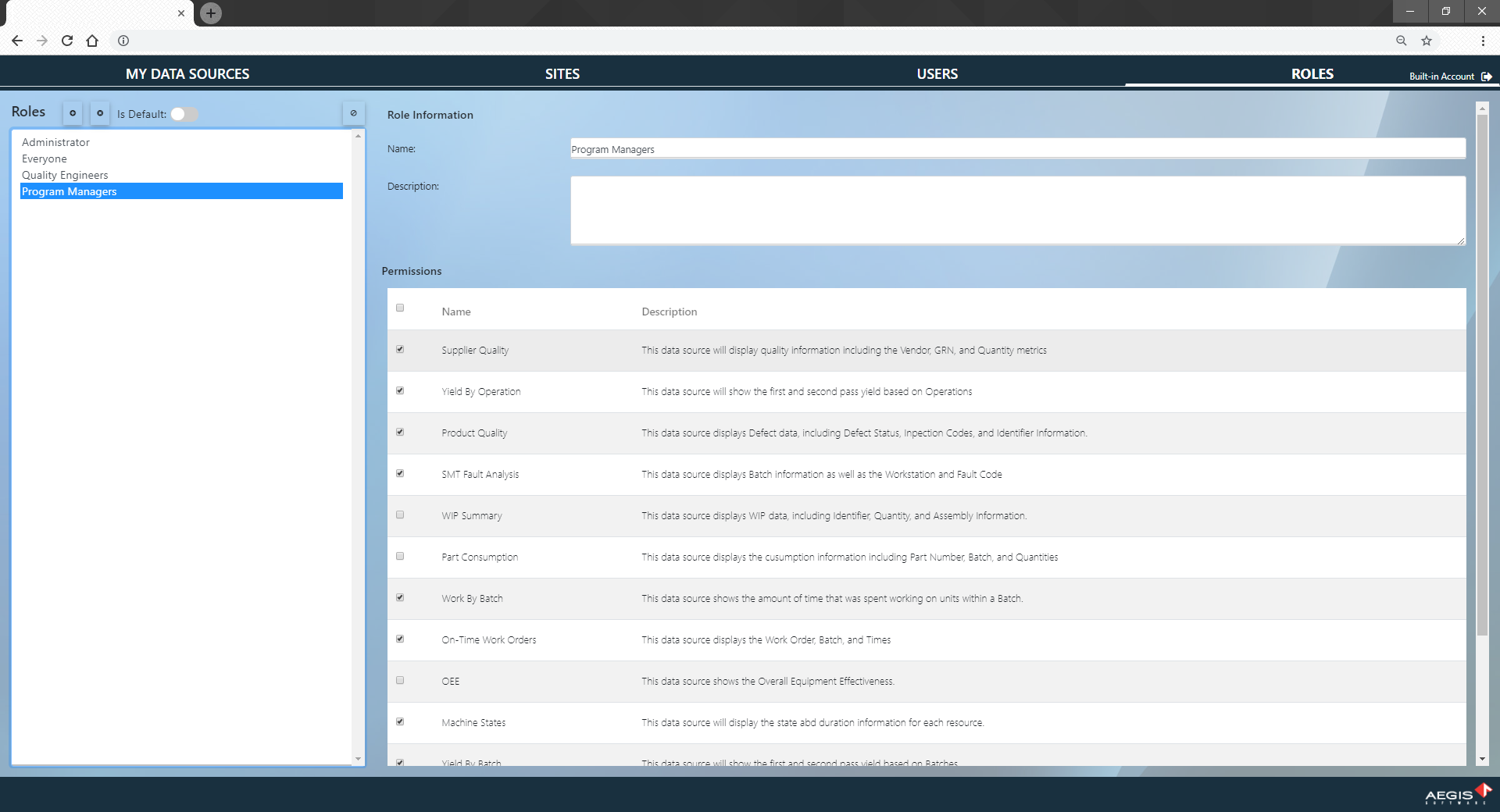The height and width of the screenshot is (812, 1500).
Task: Uncheck the Supplier Quality permission
Action: coord(400,350)
